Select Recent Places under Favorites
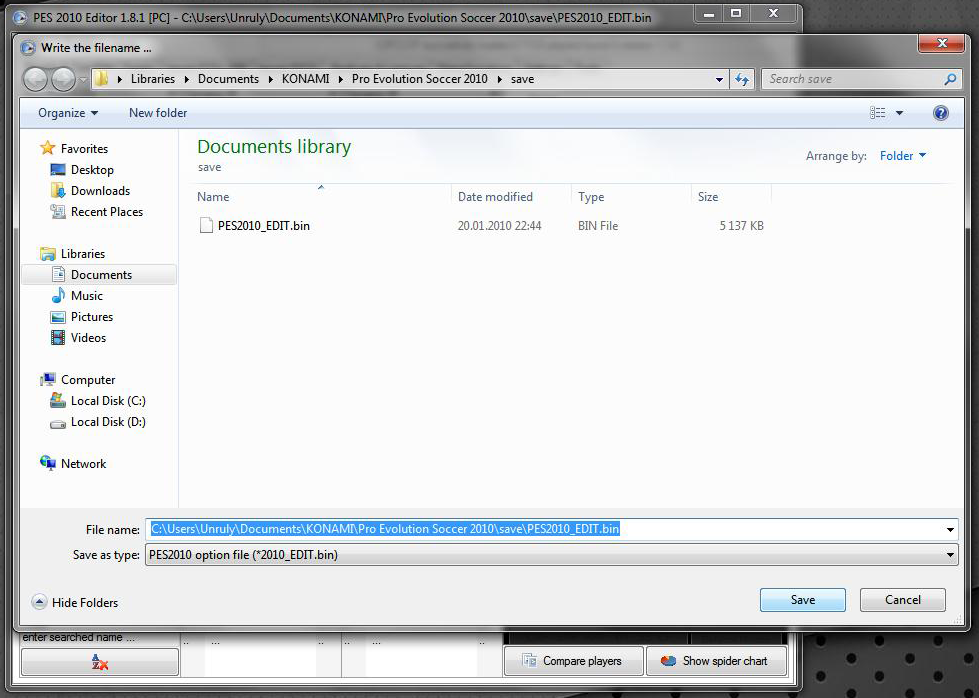Screen dimensions: 979x698 click(x=107, y=212)
